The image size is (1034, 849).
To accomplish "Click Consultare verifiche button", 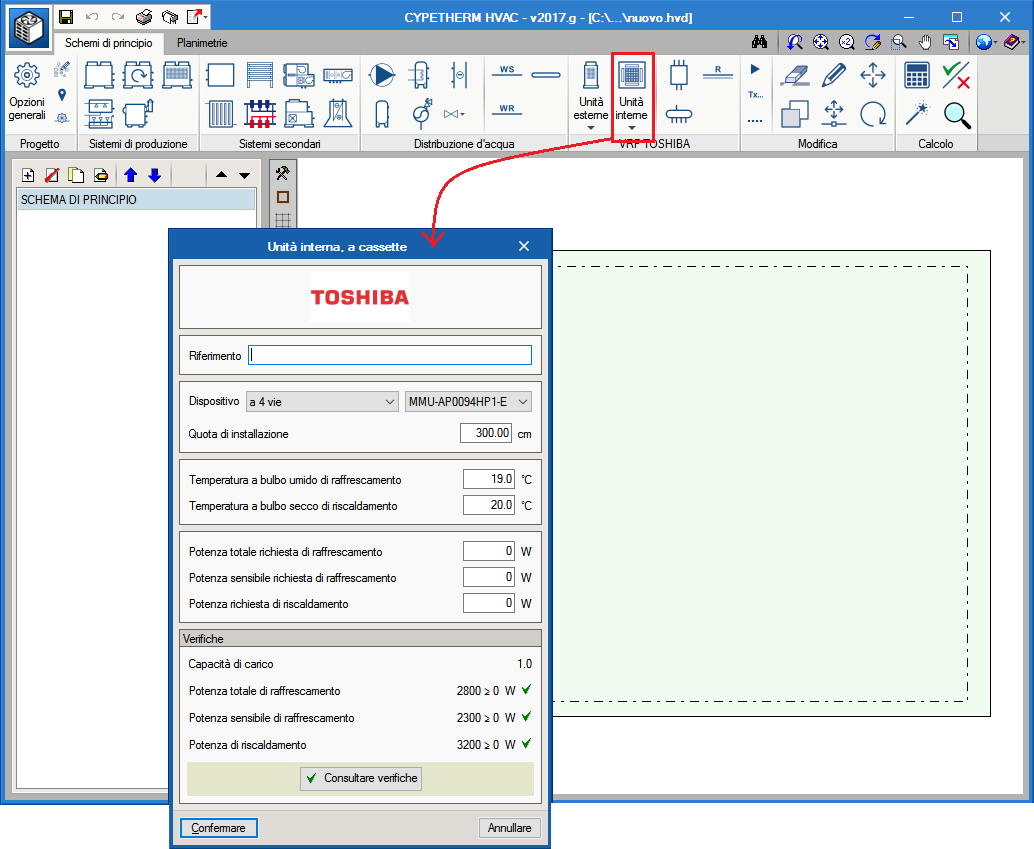I will 361,778.
